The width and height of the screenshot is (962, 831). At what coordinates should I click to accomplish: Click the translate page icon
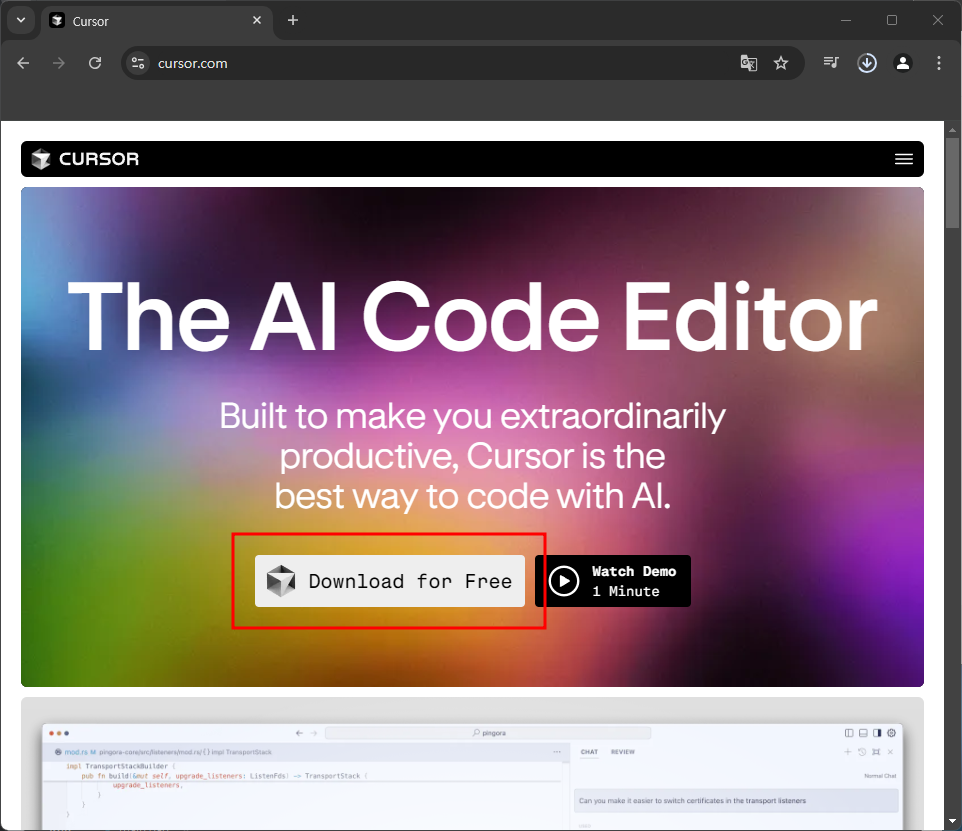tap(748, 63)
